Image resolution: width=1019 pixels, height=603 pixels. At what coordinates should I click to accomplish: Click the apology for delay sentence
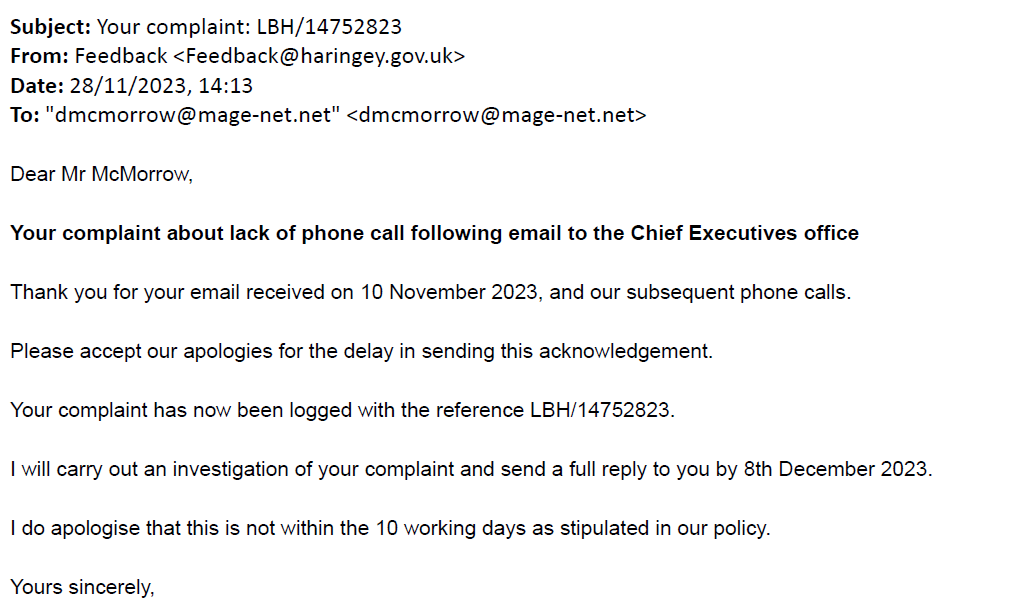[361, 352]
